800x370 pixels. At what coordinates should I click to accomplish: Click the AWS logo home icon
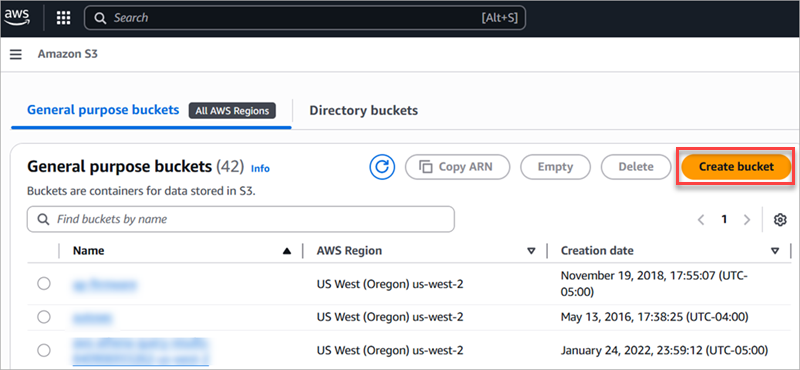pos(17,18)
